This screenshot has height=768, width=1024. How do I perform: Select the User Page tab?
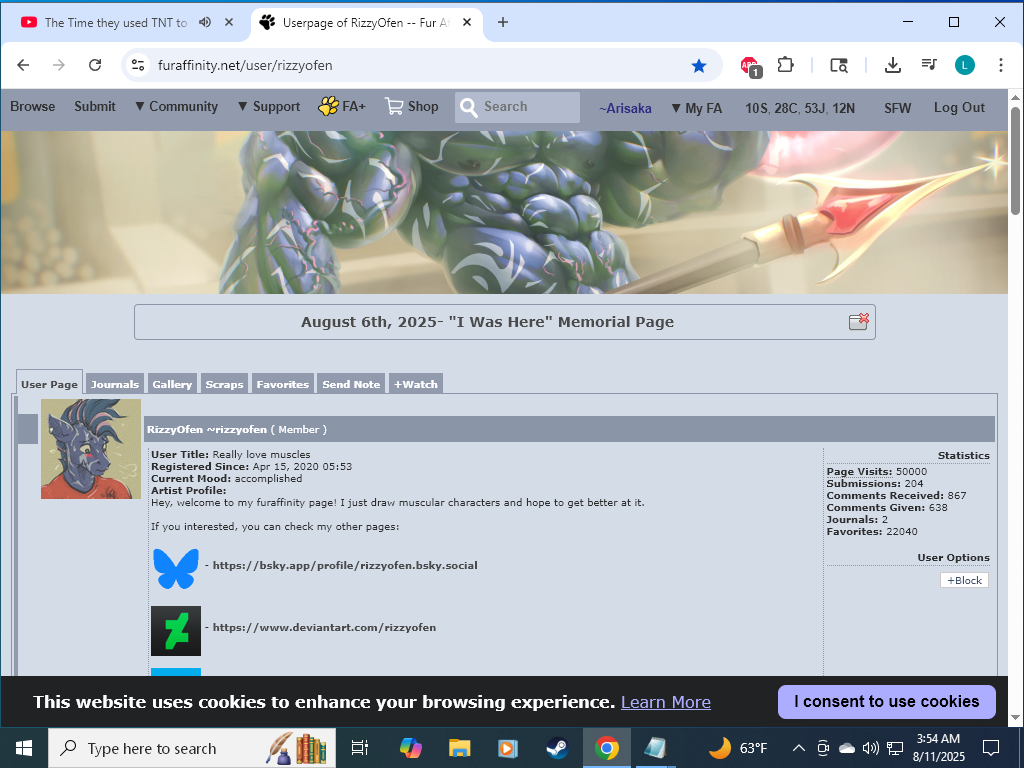click(50, 384)
